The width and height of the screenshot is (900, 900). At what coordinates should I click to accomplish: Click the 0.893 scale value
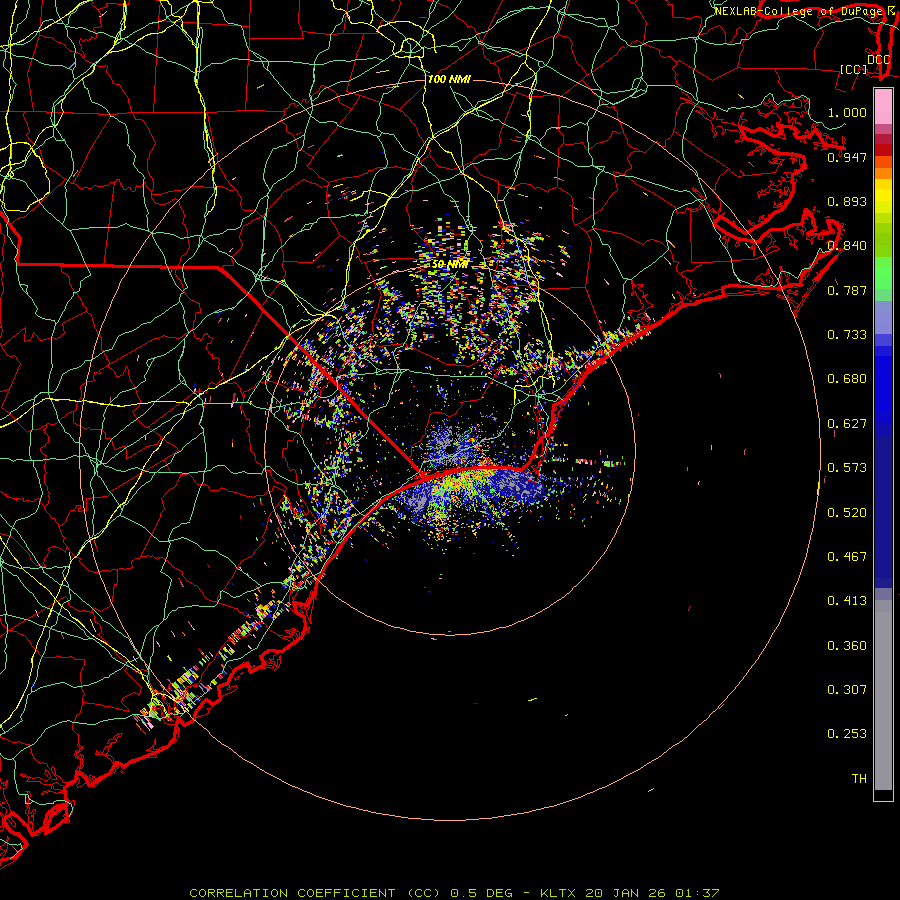[847, 201]
